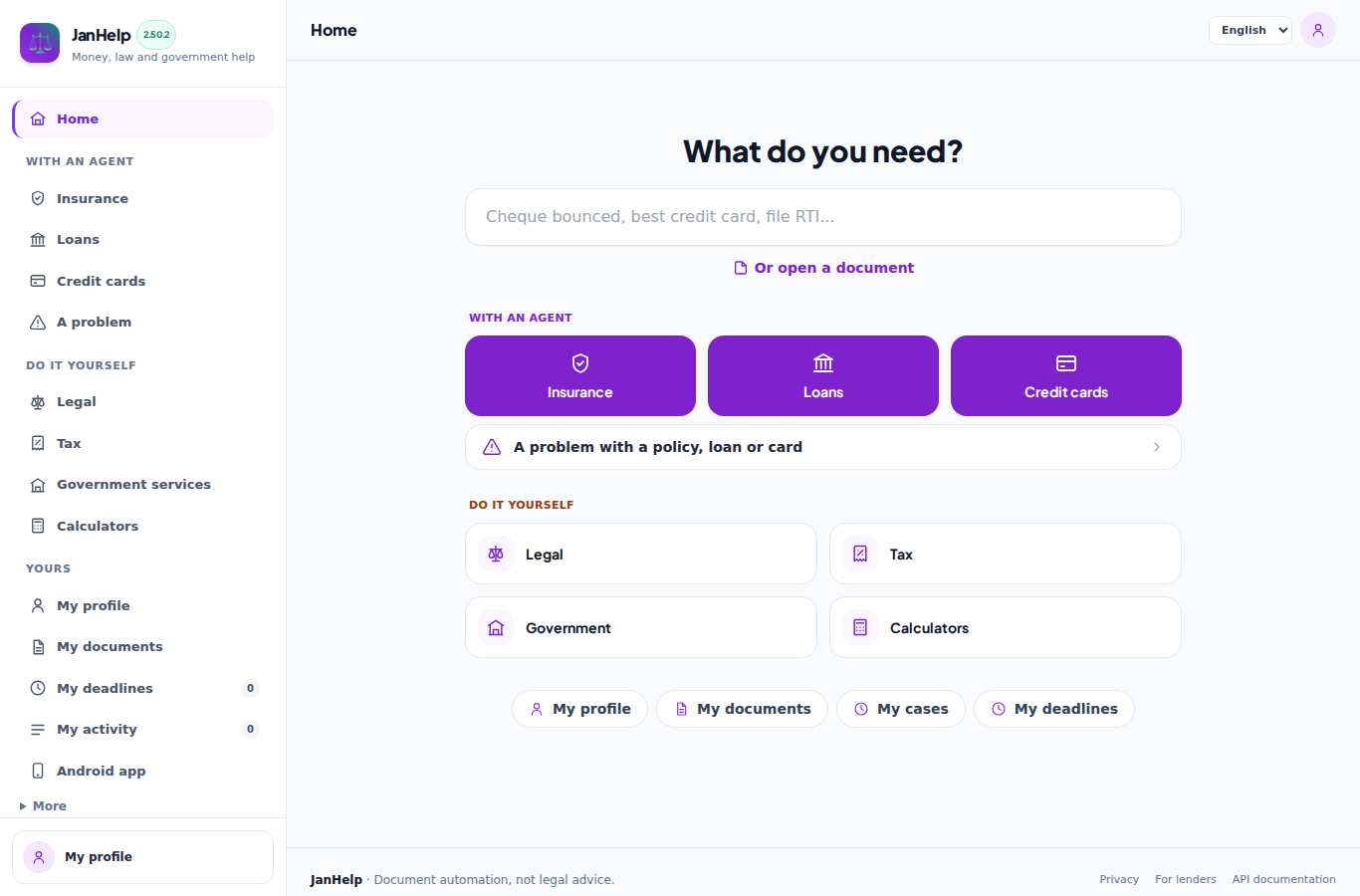The height and width of the screenshot is (896, 1360).
Task: Click the My cases pill button
Action: click(901, 709)
